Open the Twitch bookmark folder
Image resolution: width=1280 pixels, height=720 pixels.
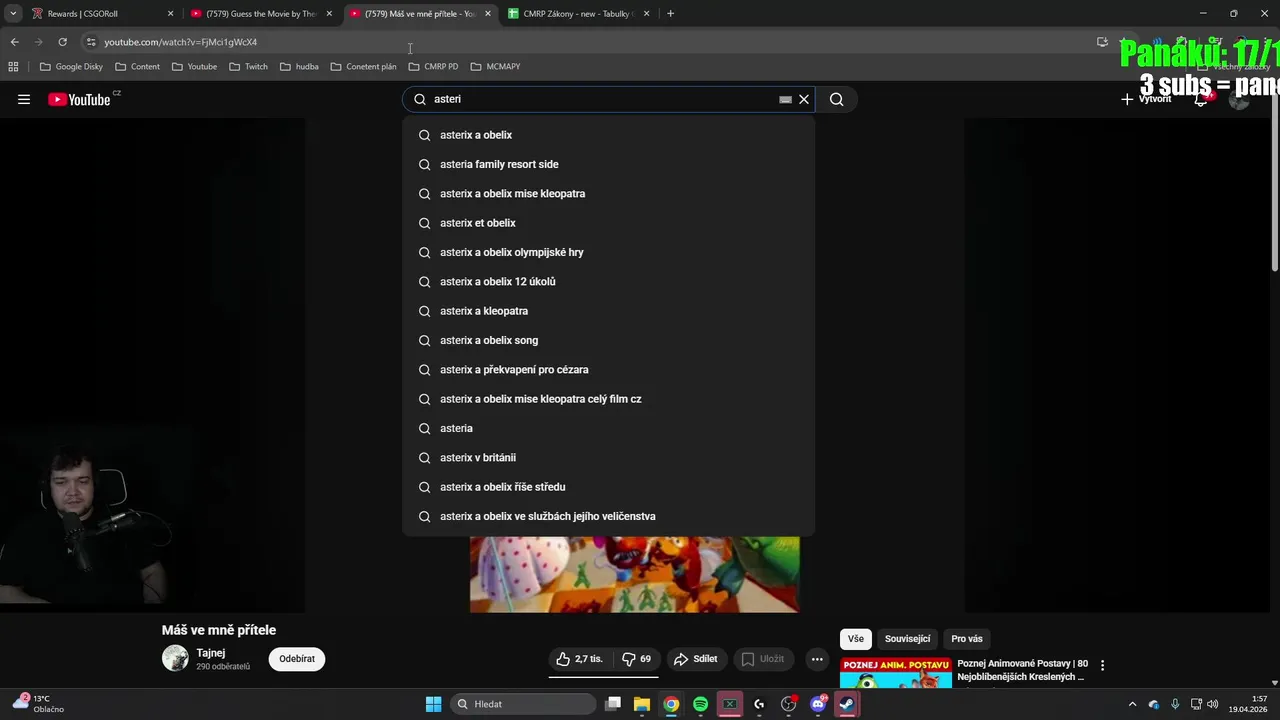click(x=249, y=66)
